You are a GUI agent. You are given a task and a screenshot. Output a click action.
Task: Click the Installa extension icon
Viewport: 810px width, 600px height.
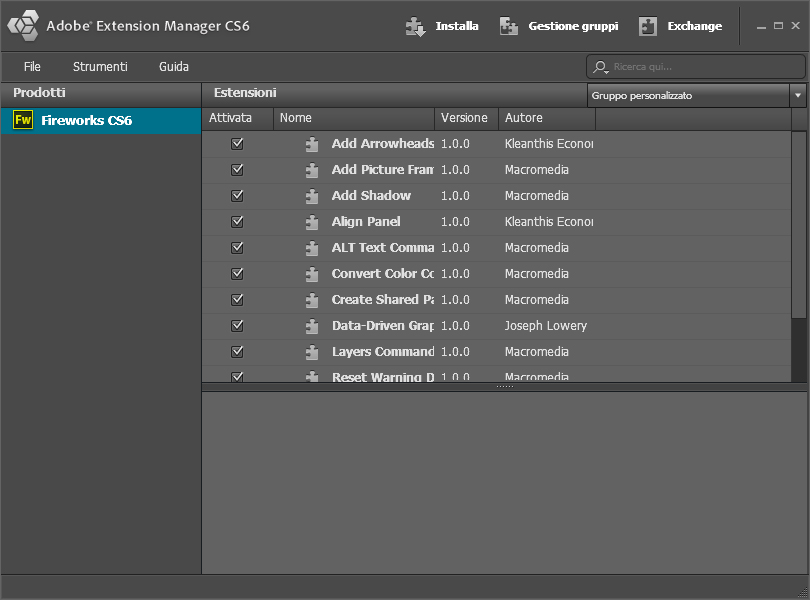click(x=416, y=26)
